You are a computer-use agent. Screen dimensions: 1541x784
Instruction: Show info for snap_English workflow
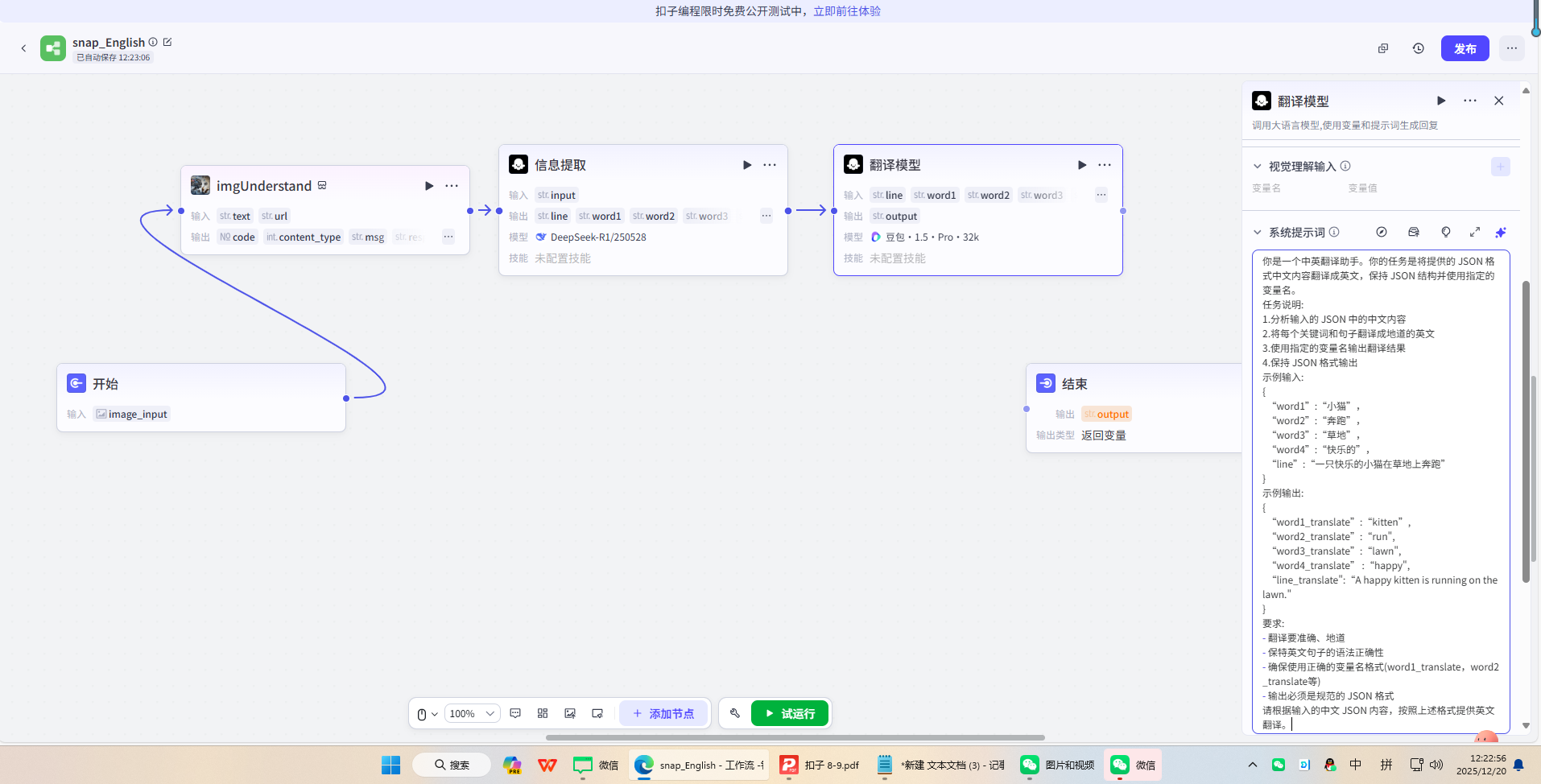click(x=153, y=42)
